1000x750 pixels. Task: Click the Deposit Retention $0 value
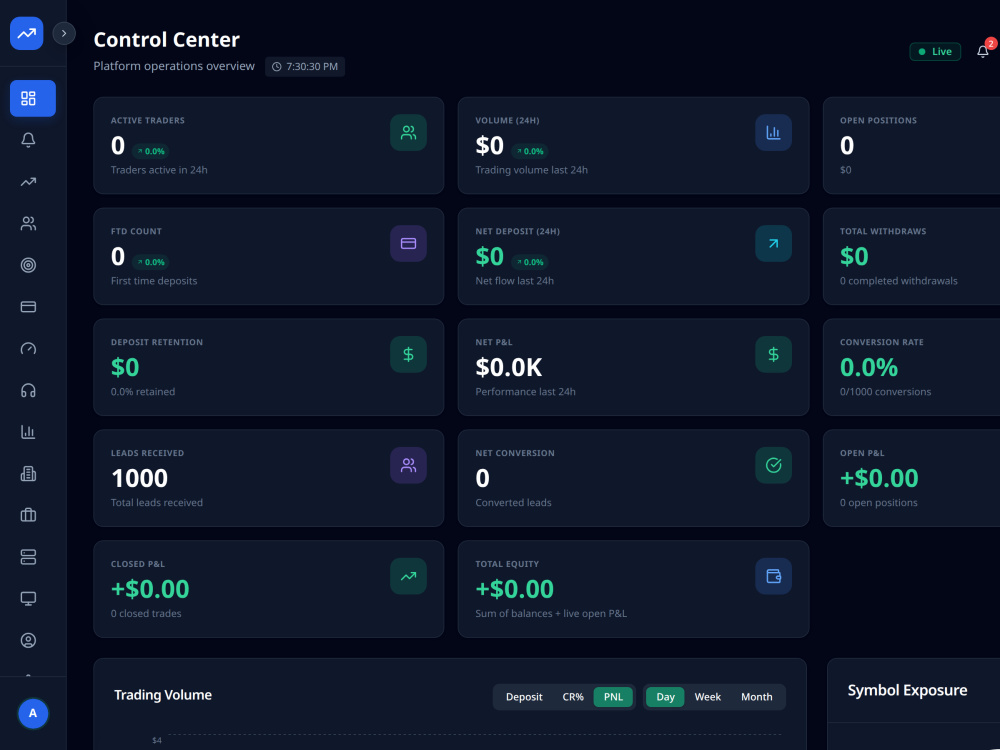coord(125,367)
